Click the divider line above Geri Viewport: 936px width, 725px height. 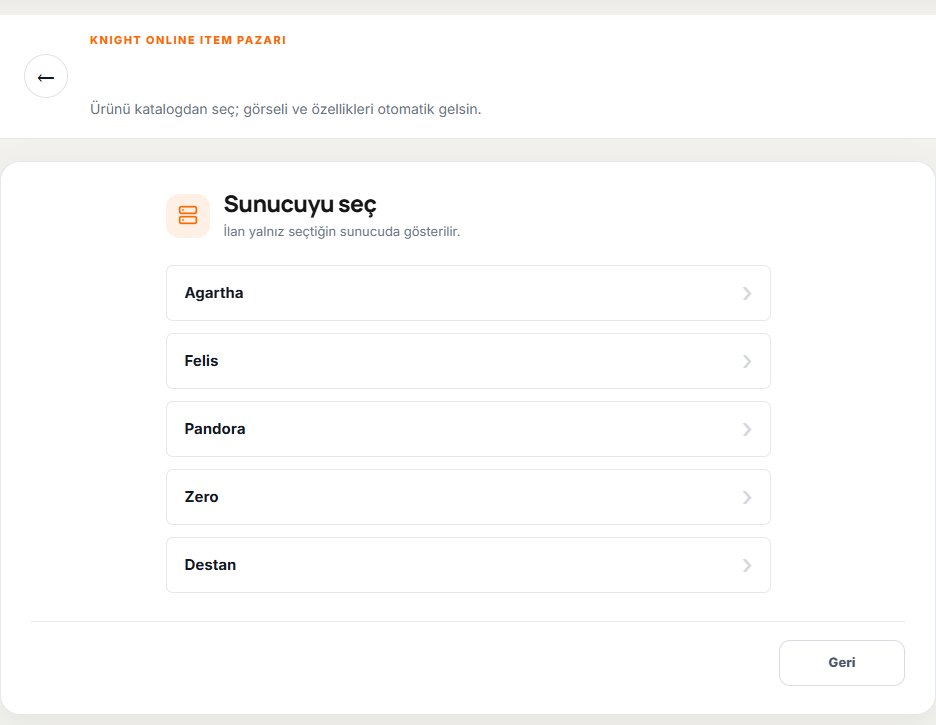tap(468, 621)
